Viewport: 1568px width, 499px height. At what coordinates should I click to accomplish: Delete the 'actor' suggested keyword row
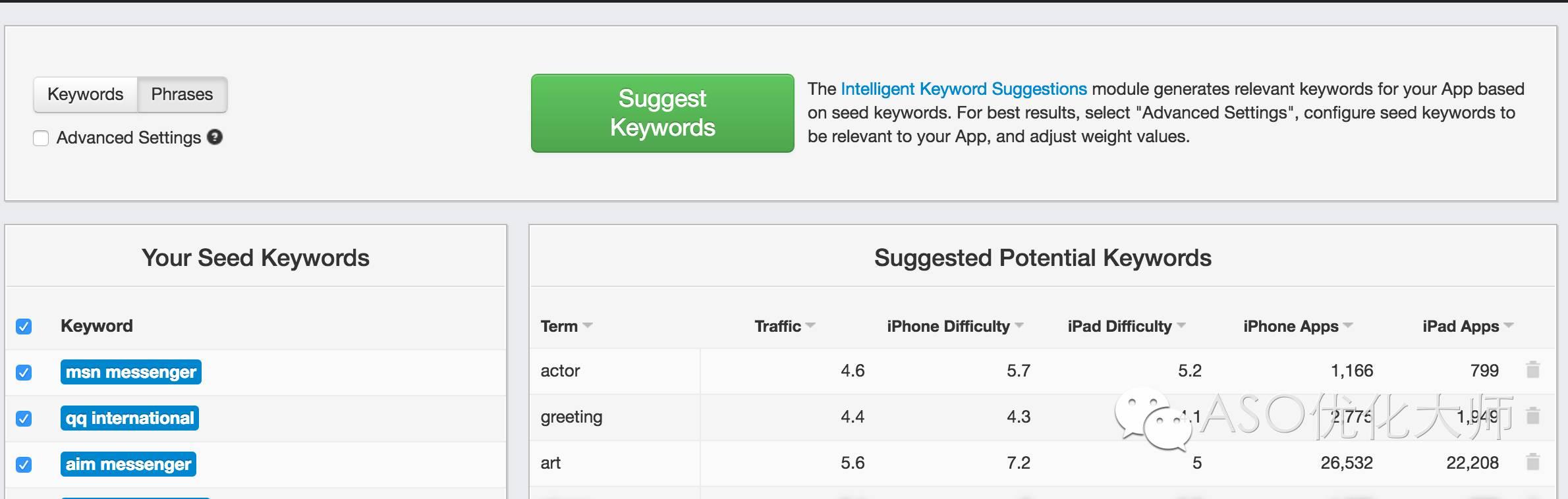(1533, 370)
